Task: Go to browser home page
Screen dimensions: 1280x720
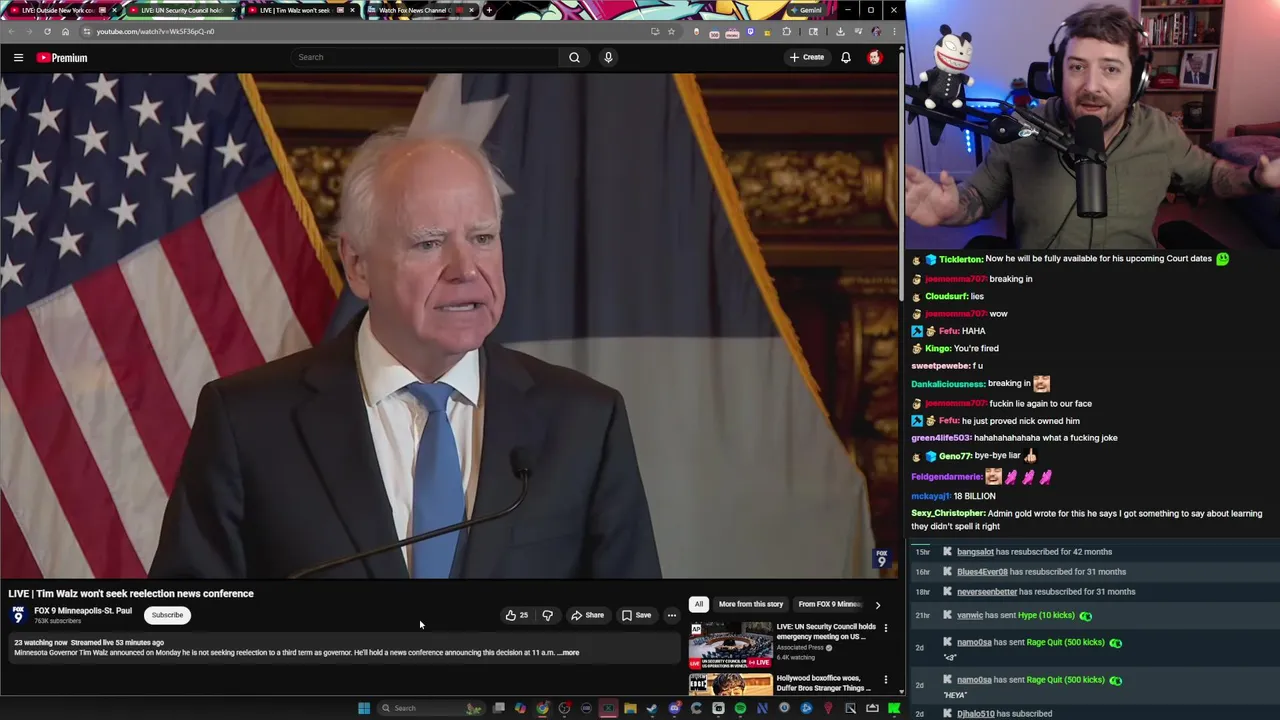Action: point(66,31)
